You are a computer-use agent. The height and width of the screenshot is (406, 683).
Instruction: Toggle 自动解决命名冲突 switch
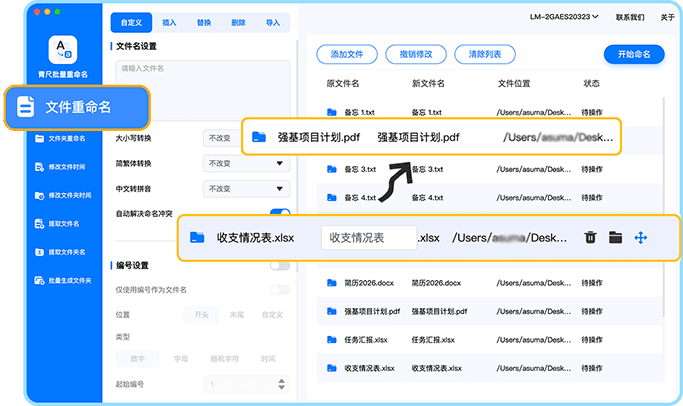pyautogui.click(x=280, y=213)
